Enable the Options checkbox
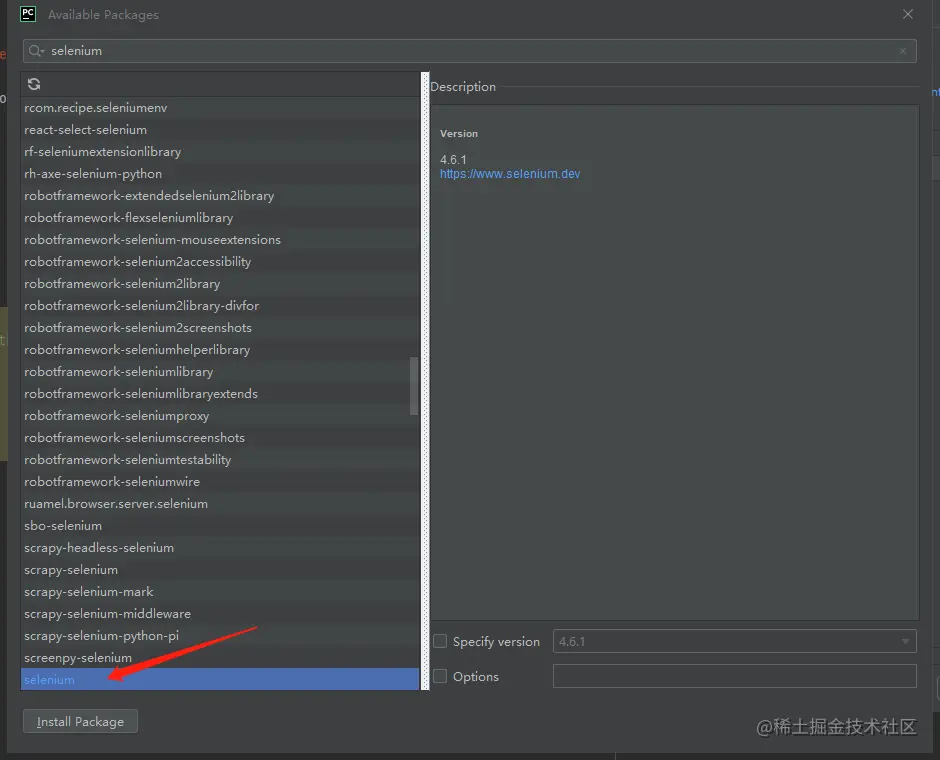This screenshot has width=940, height=760. coord(440,676)
